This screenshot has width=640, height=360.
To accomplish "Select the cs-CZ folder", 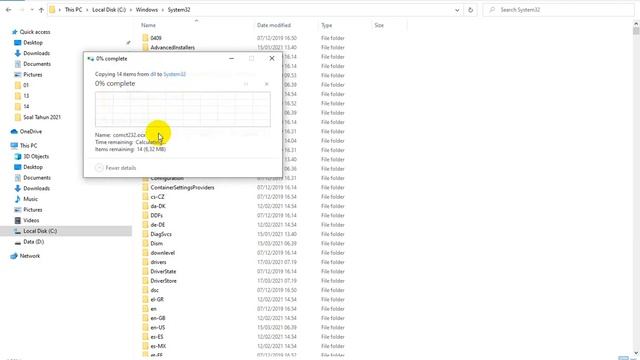I will tap(157, 197).
